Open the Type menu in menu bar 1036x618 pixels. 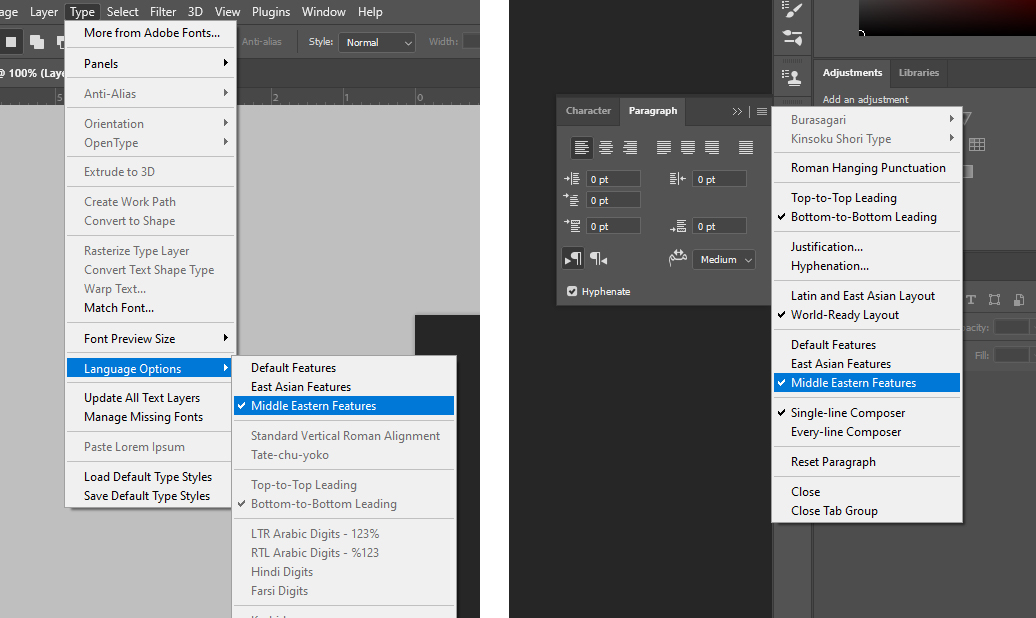tap(83, 12)
